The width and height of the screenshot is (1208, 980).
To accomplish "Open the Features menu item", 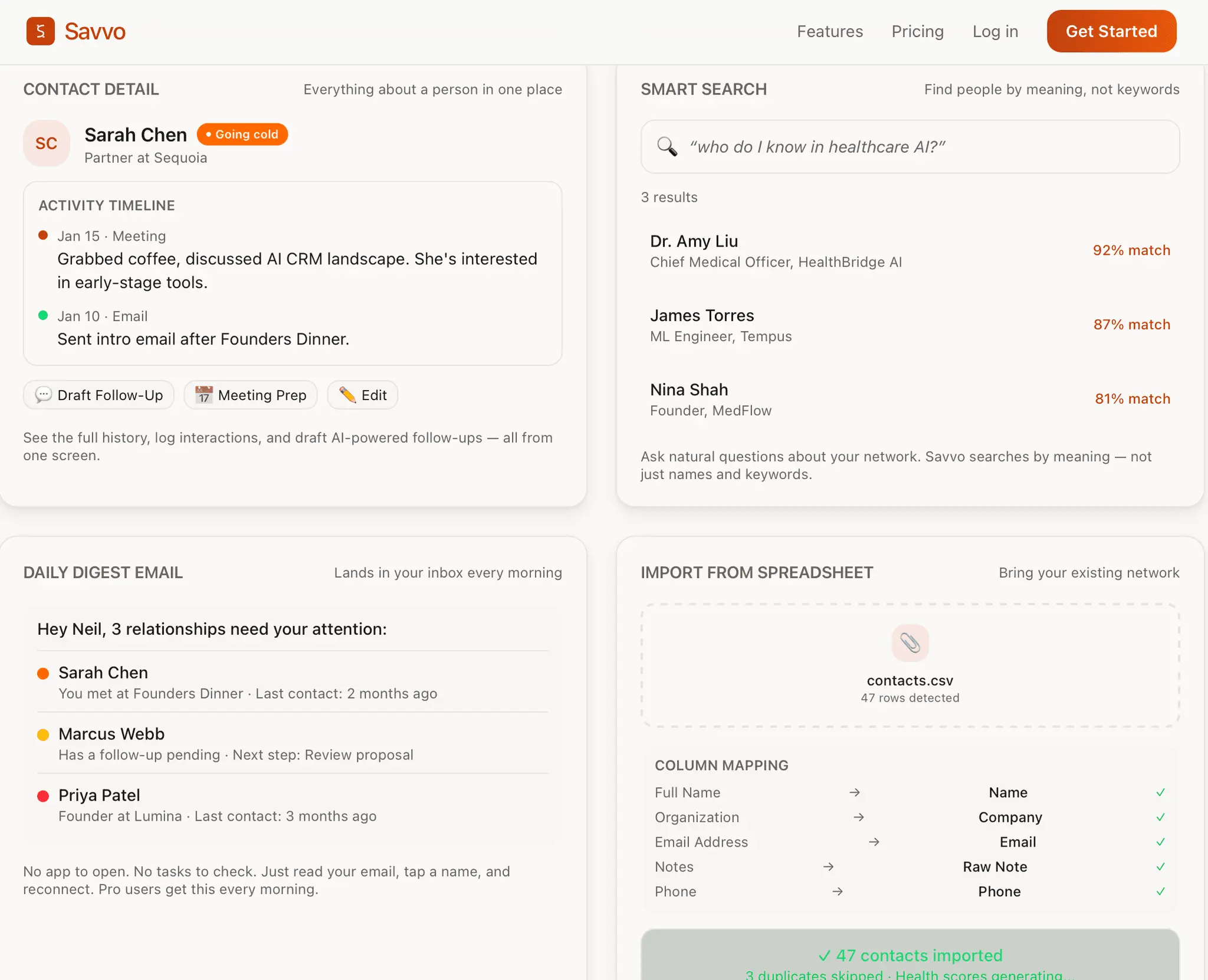I will [830, 31].
